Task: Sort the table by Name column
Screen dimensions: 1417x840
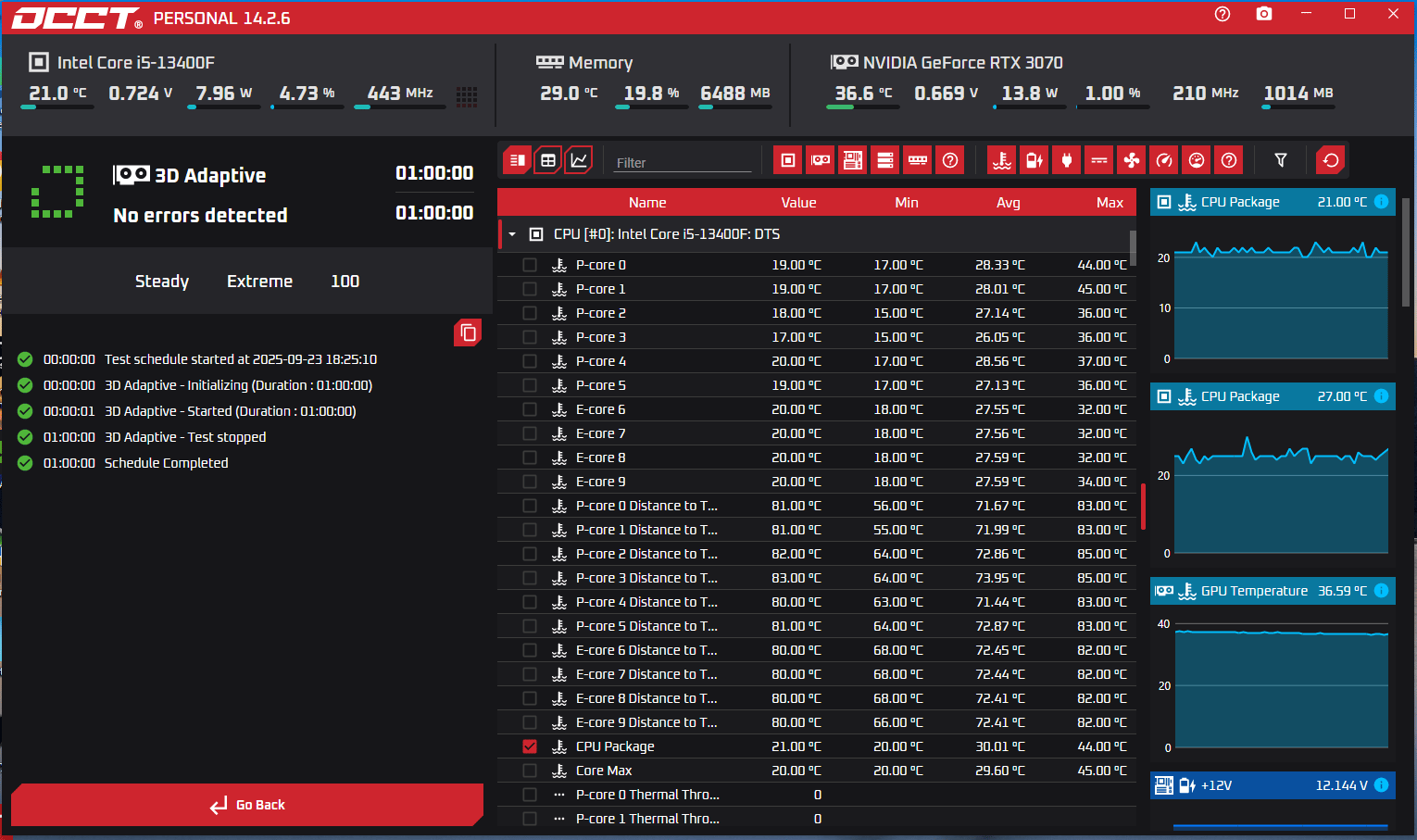Action: [x=647, y=203]
